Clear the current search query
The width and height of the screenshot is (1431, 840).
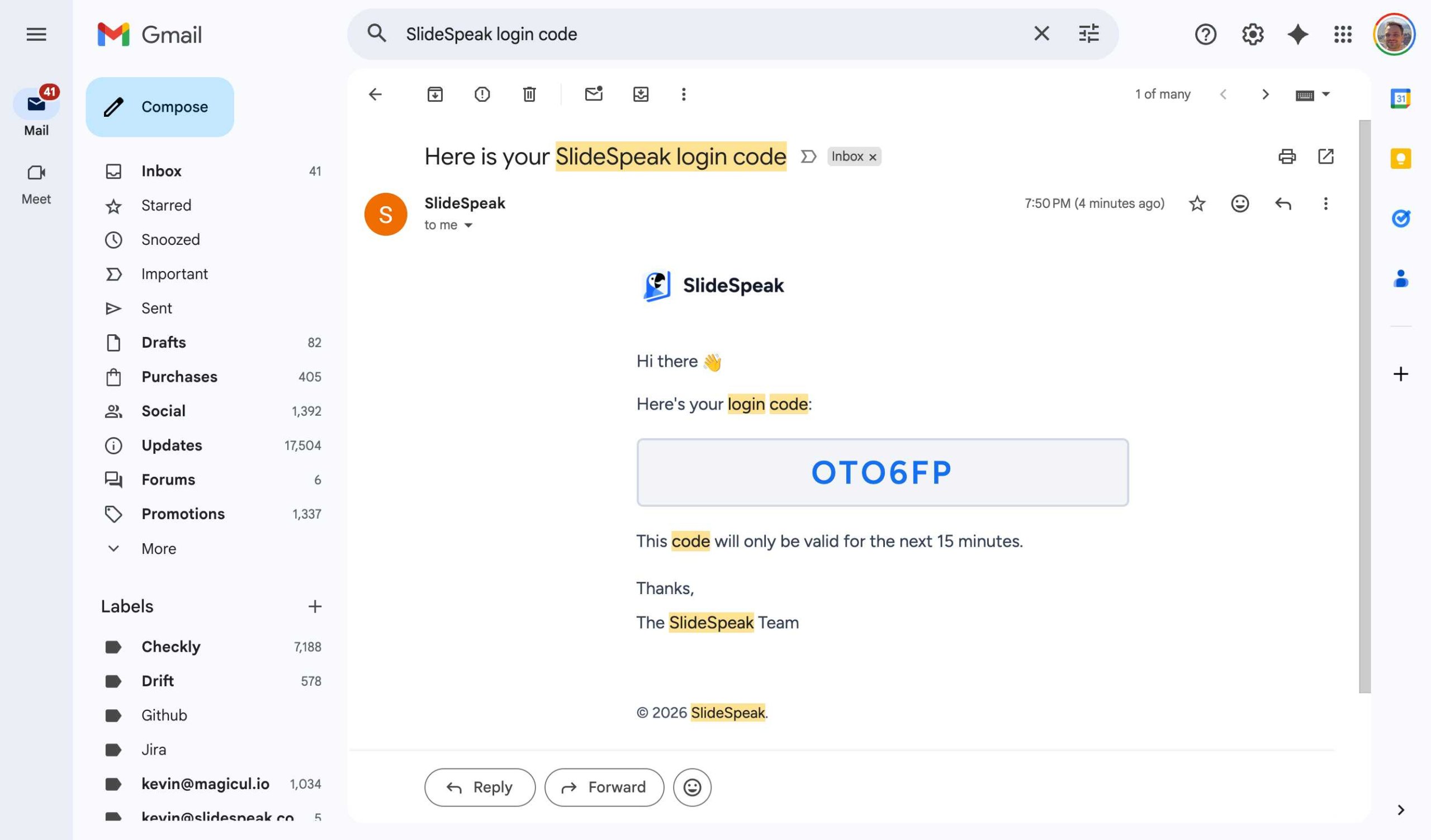pos(1041,34)
